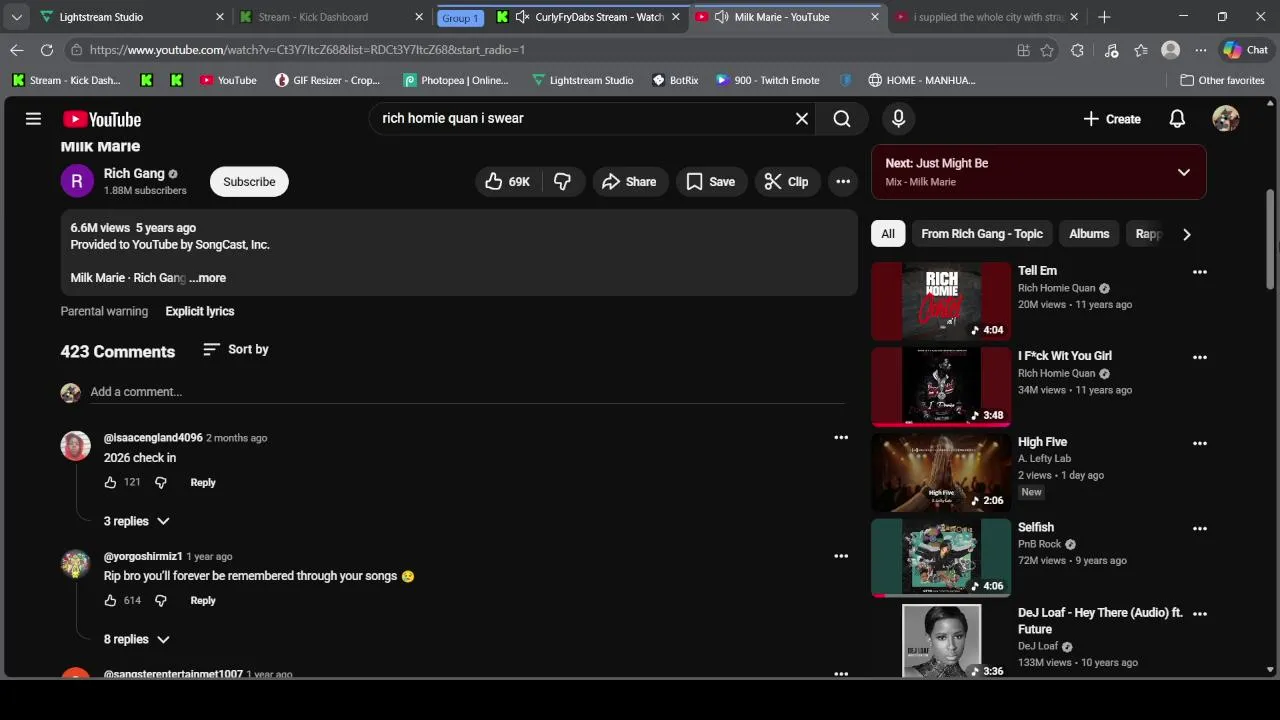Open the notifications bell
Screen dimensions: 1280x720
click(x=1177, y=119)
